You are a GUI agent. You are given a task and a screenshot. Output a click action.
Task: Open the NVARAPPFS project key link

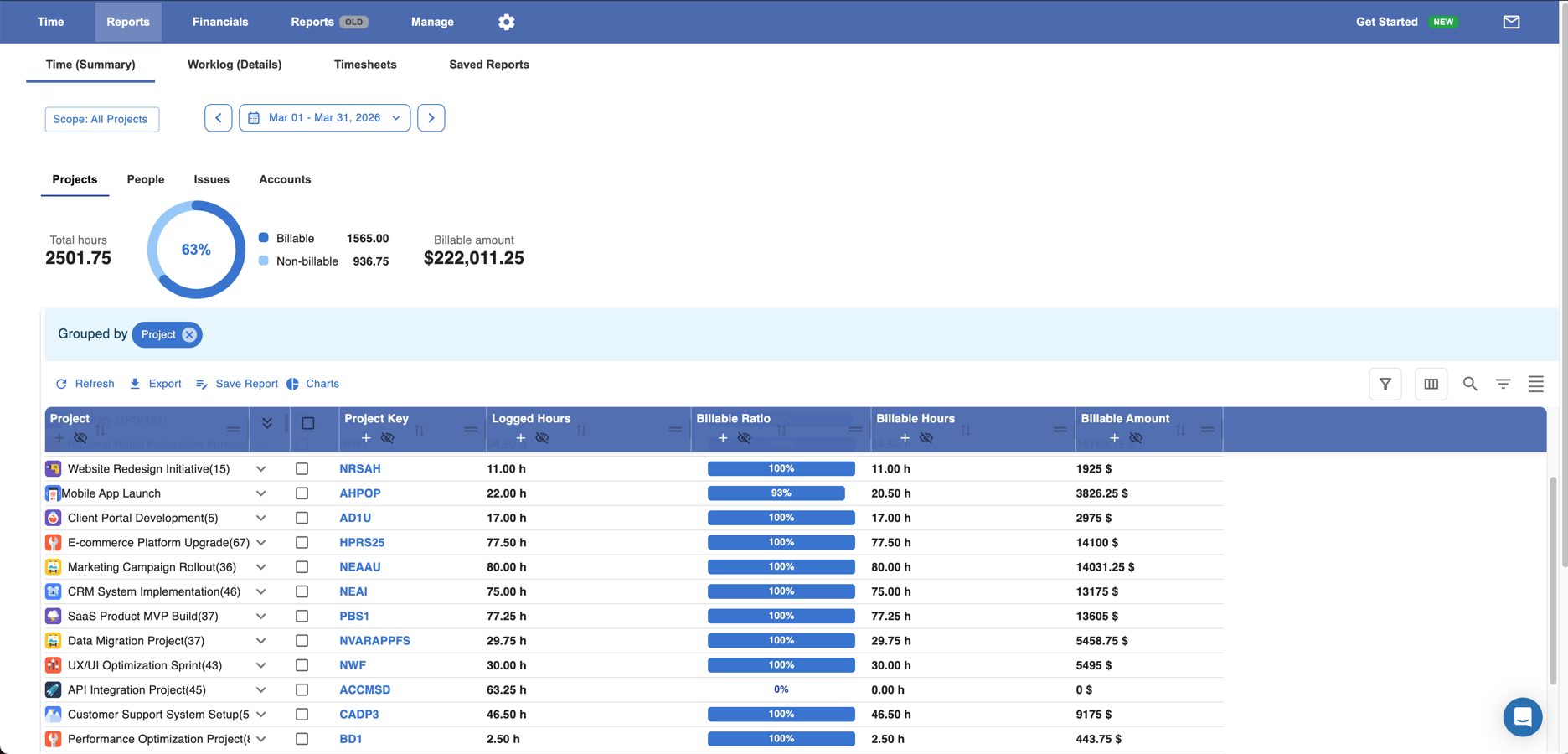pos(374,641)
